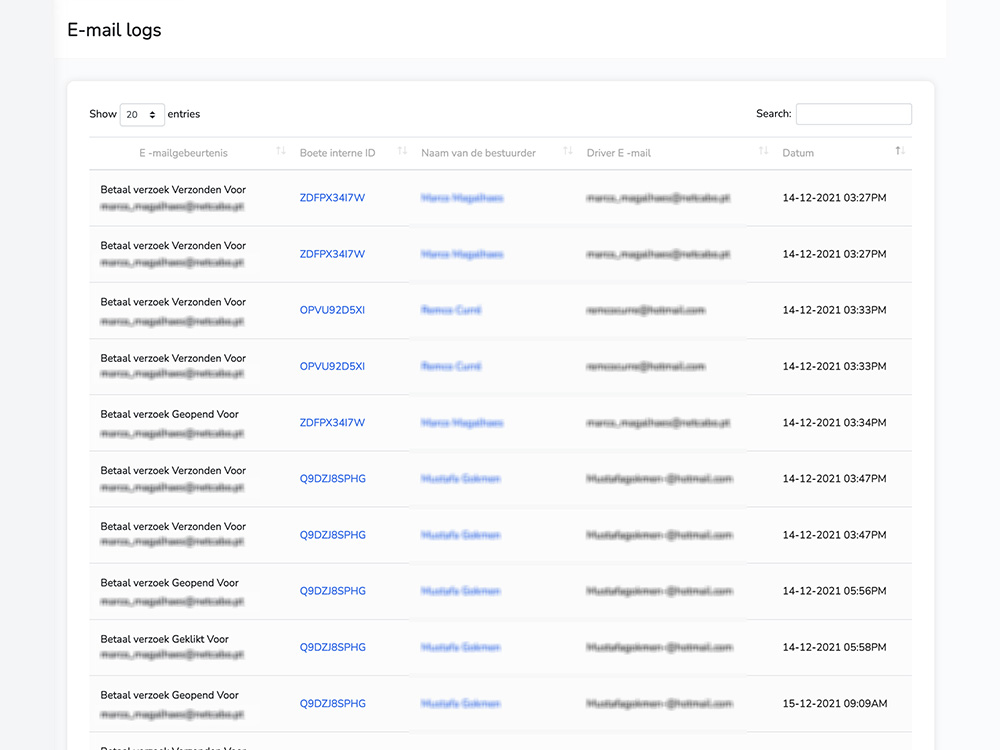Focus the Search input field
The width and height of the screenshot is (1000, 750).
(x=853, y=114)
